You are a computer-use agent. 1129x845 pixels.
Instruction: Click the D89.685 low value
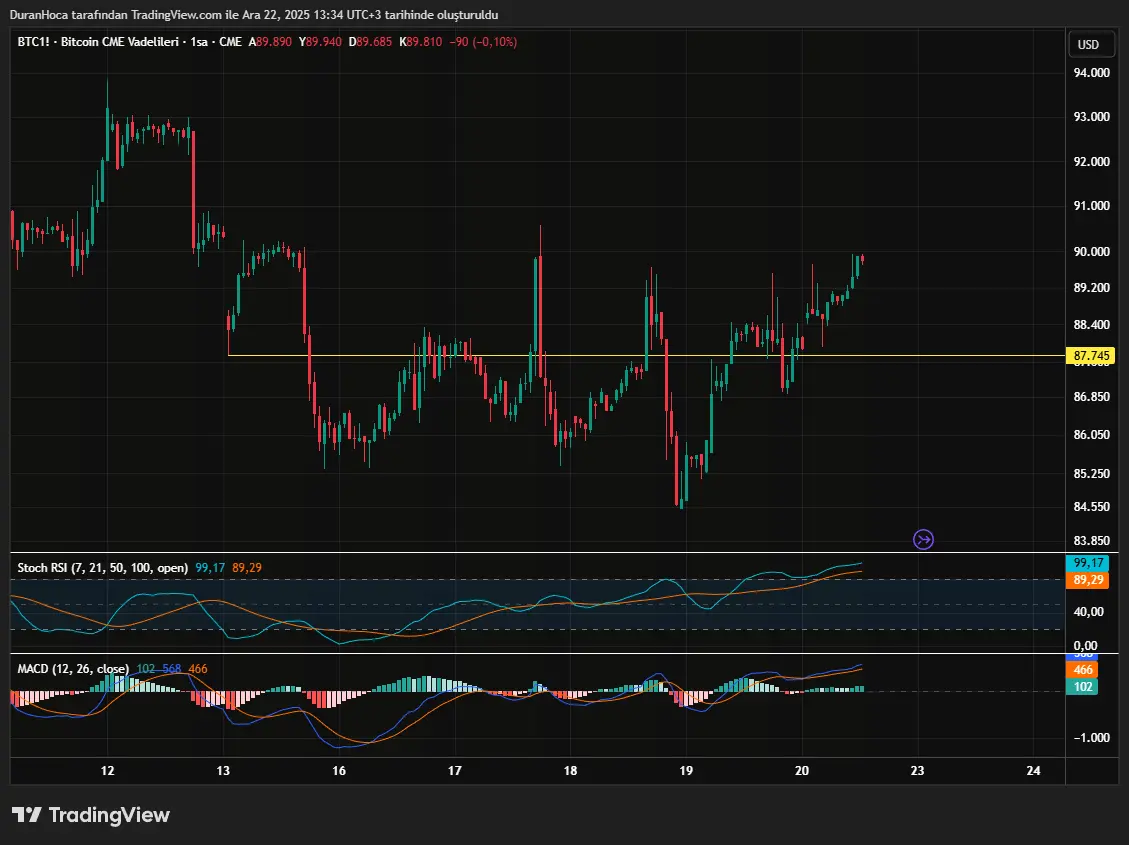(370, 42)
